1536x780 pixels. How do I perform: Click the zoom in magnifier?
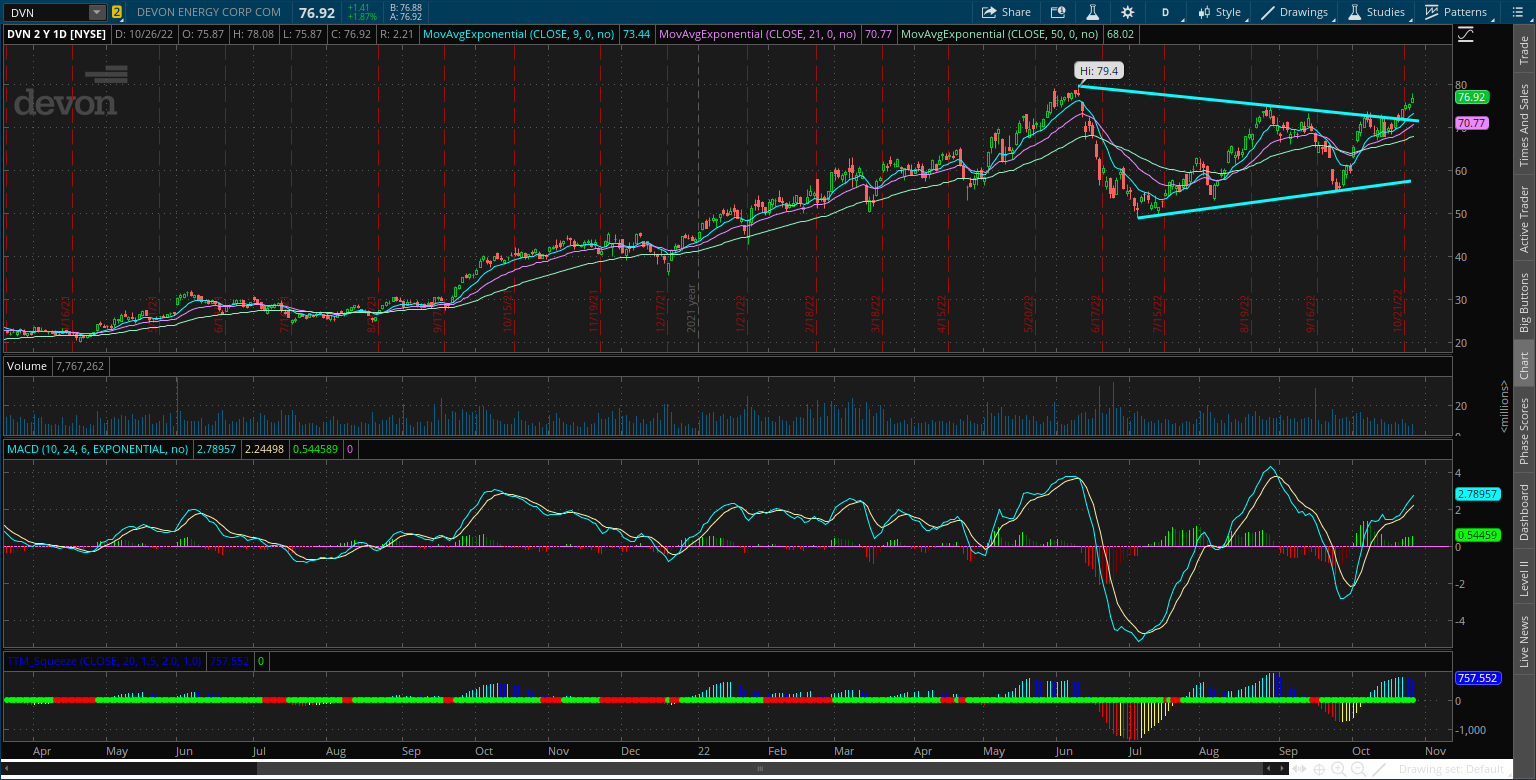[x=1338, y=769]
